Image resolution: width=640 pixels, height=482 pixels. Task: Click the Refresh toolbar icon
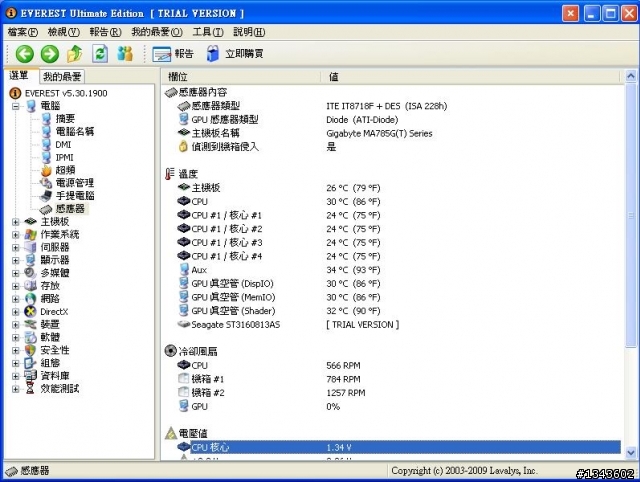point(100,54)
